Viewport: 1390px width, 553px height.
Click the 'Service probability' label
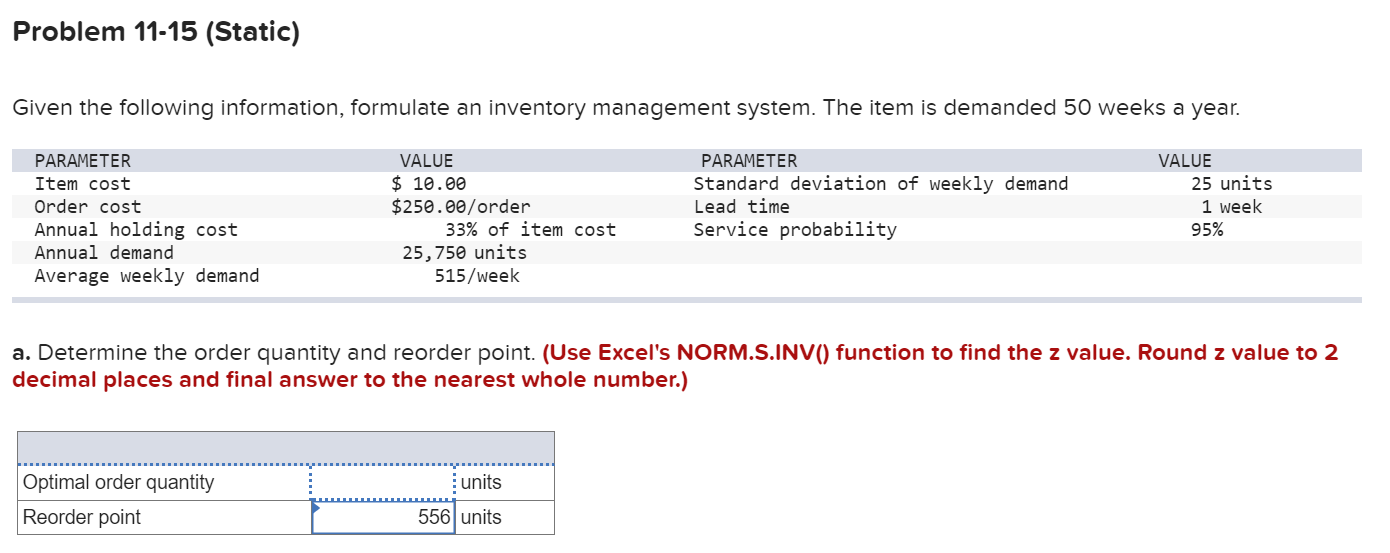(795, 230)
